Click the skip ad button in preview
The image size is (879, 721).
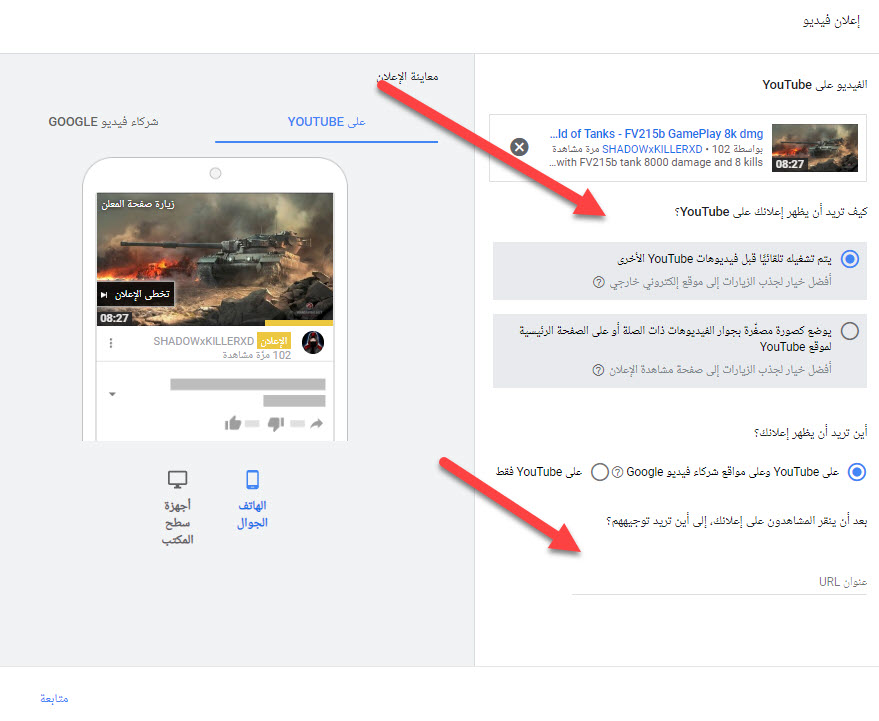[x=136, y=294]
